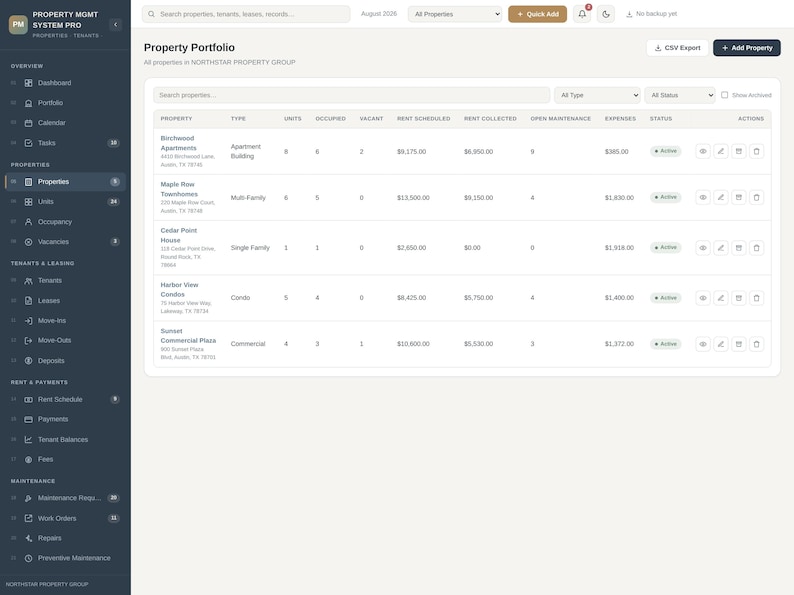Open Move-Ins sidebar item
Viewport: 794px width, 595px height.
click(65, 321)
